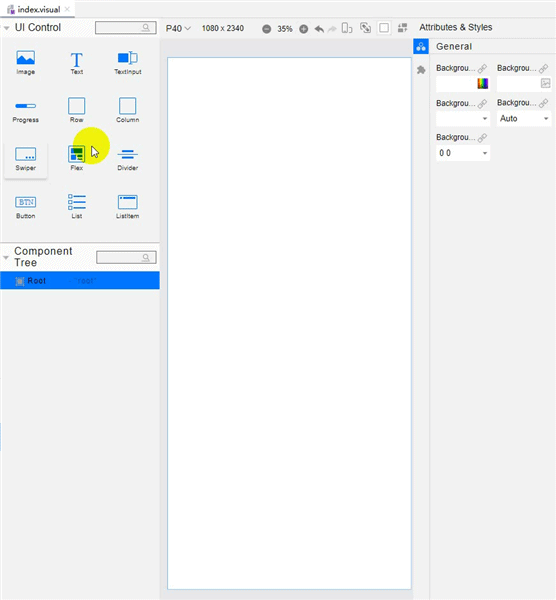Screen dimensions: 556x600
Task: Select the Image UI control
Action: [26, 62]
